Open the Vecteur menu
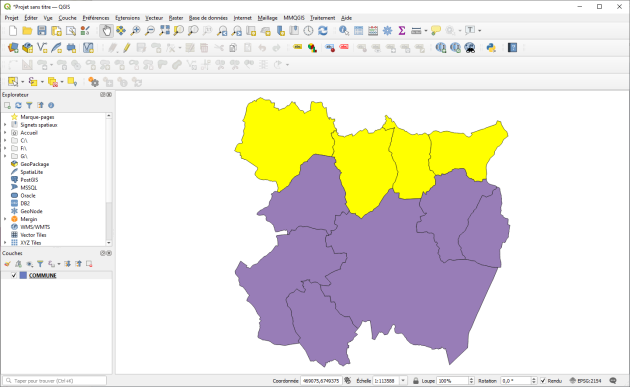The image size is (630, 387). pyautogui.click(x=154, y=18)
